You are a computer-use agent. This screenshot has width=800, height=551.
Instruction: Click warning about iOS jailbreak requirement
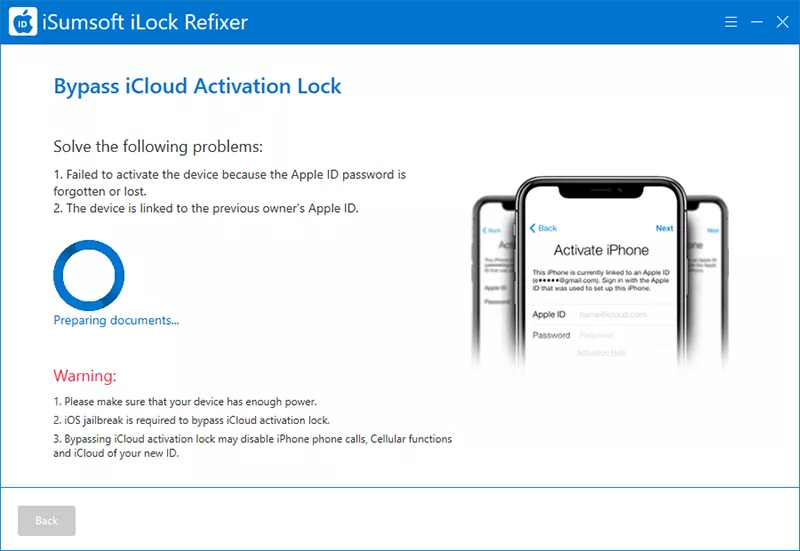(191, 420)
